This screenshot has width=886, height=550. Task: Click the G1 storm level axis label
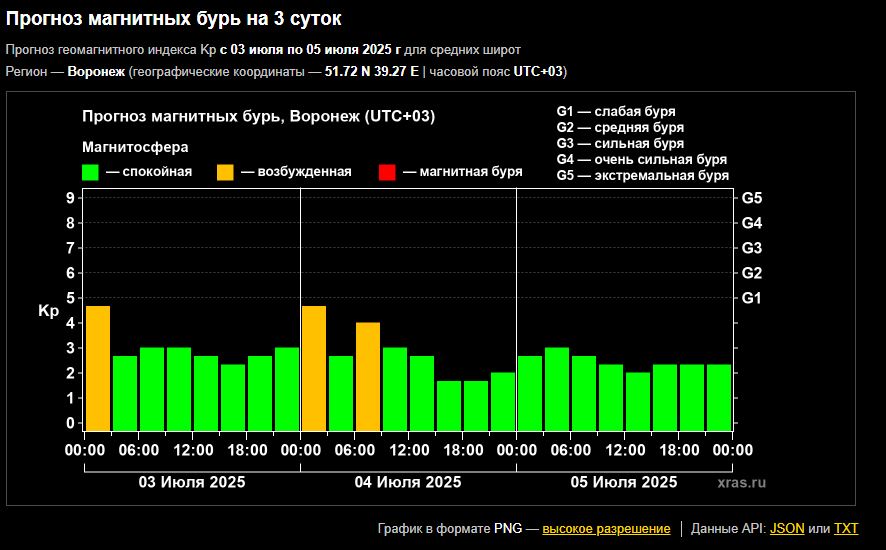(x=752, y=298)
